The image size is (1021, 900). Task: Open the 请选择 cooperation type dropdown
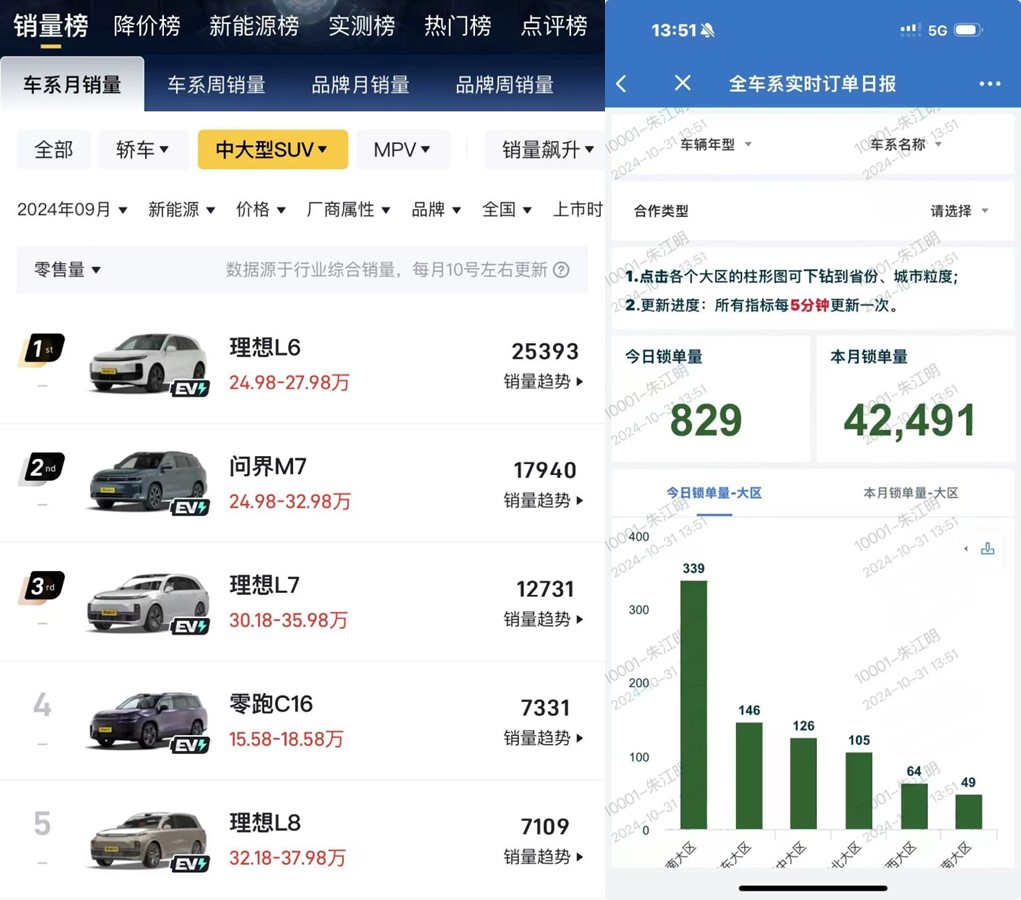tap(959, 211)
